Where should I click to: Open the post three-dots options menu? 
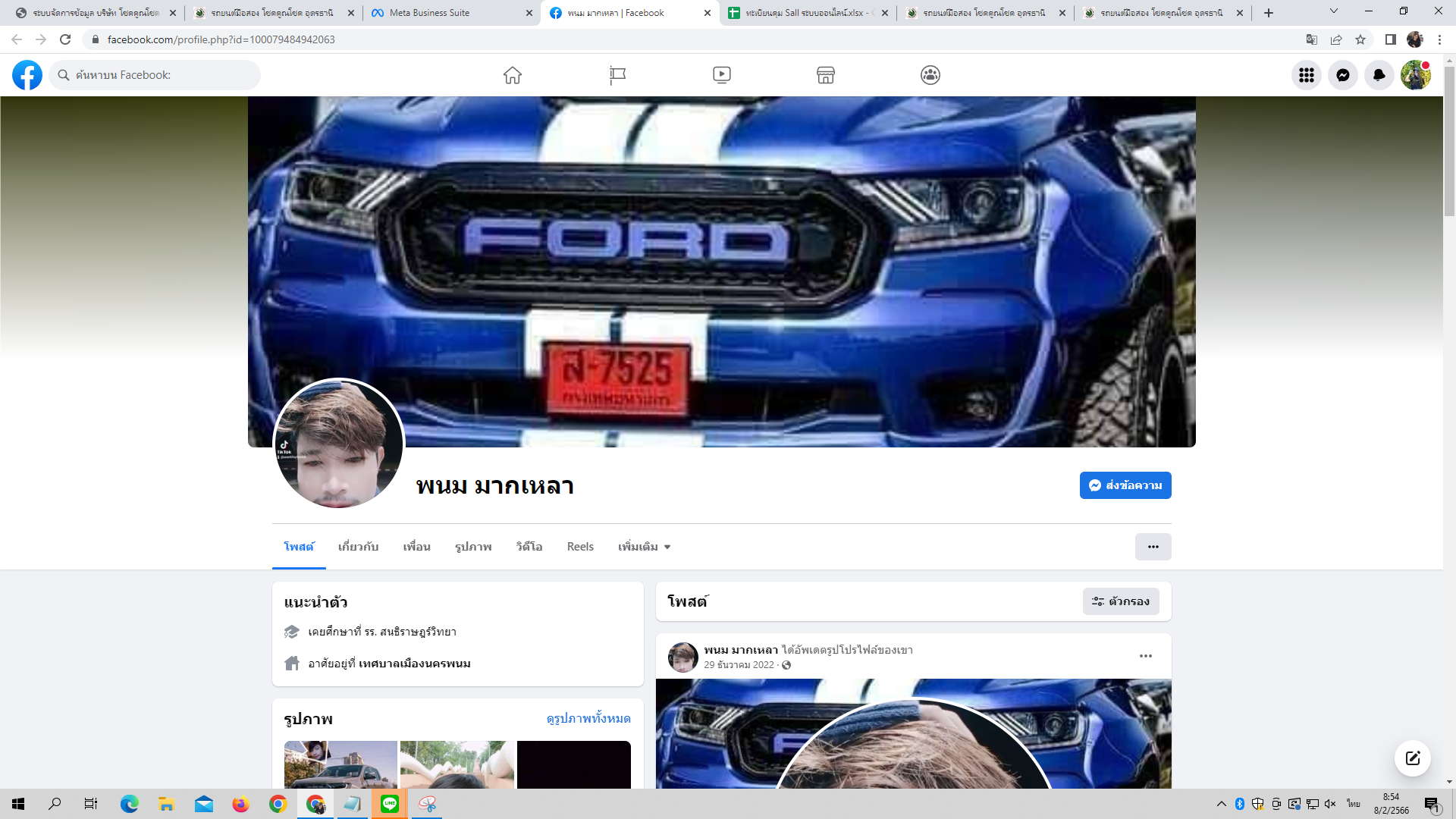pyautogui.click(x=1145, y=656)
